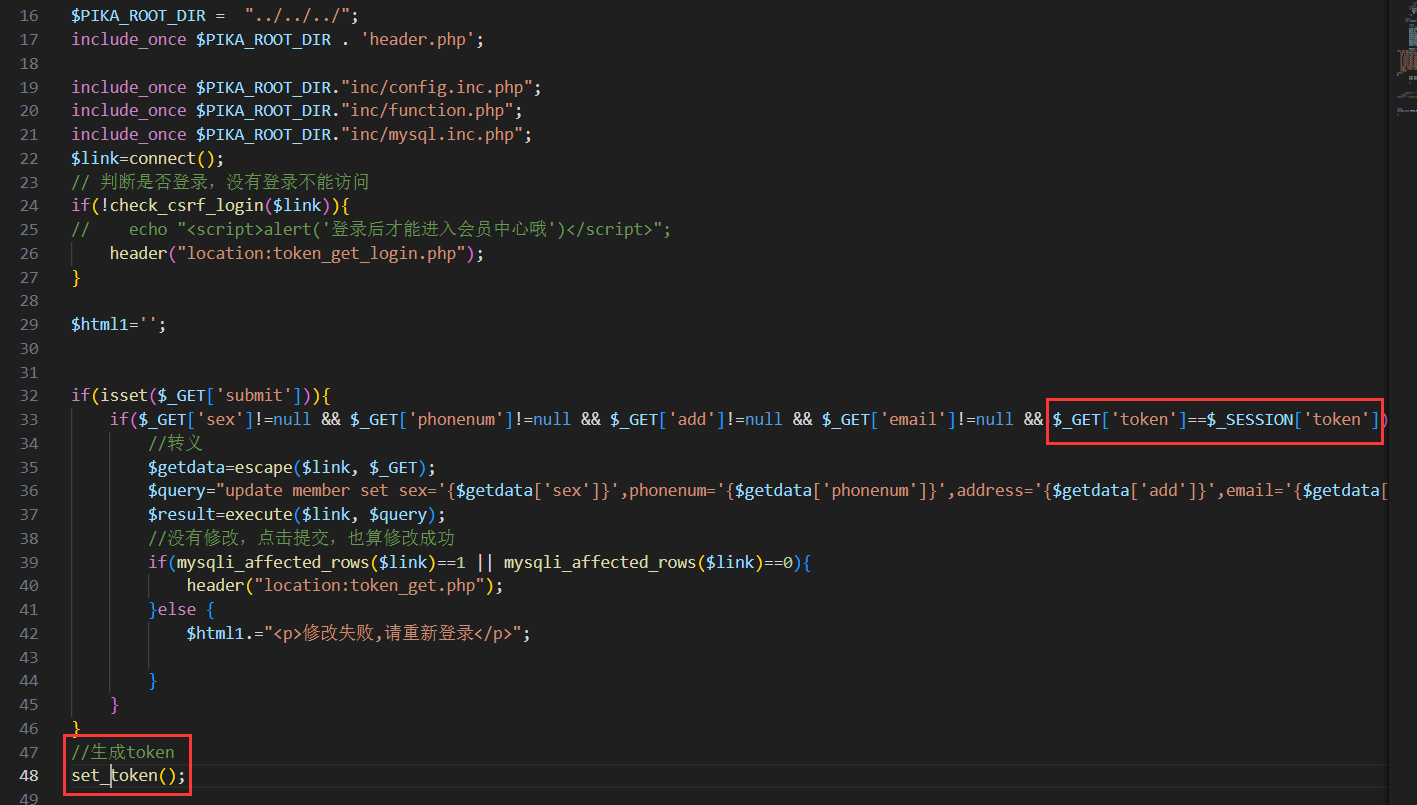
Task: Click the closing brace on line 27
Action: click(76, 277)
